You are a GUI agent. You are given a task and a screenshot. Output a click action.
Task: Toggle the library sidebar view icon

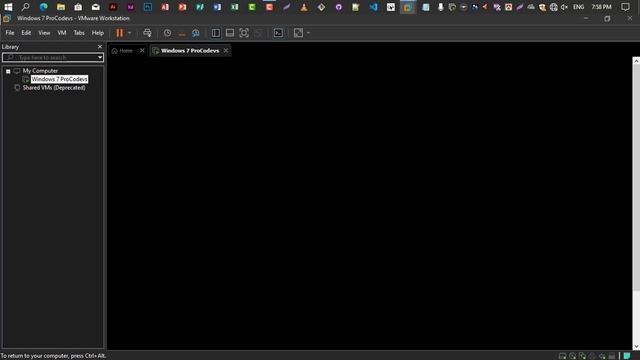(x=216, y=33)
